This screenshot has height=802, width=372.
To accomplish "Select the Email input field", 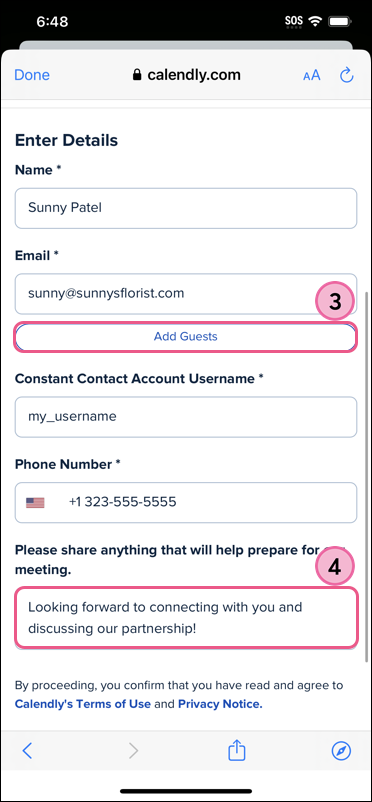I will [186, 294].
